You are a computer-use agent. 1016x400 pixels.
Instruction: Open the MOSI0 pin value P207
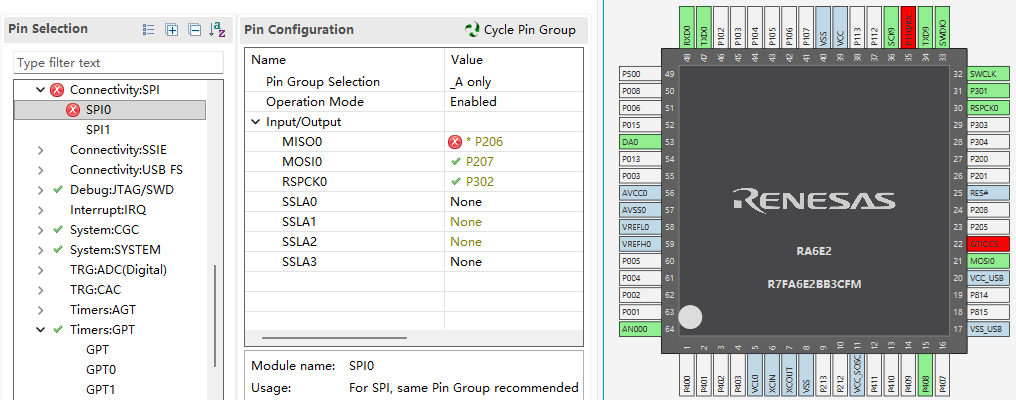tap(514, 162)
